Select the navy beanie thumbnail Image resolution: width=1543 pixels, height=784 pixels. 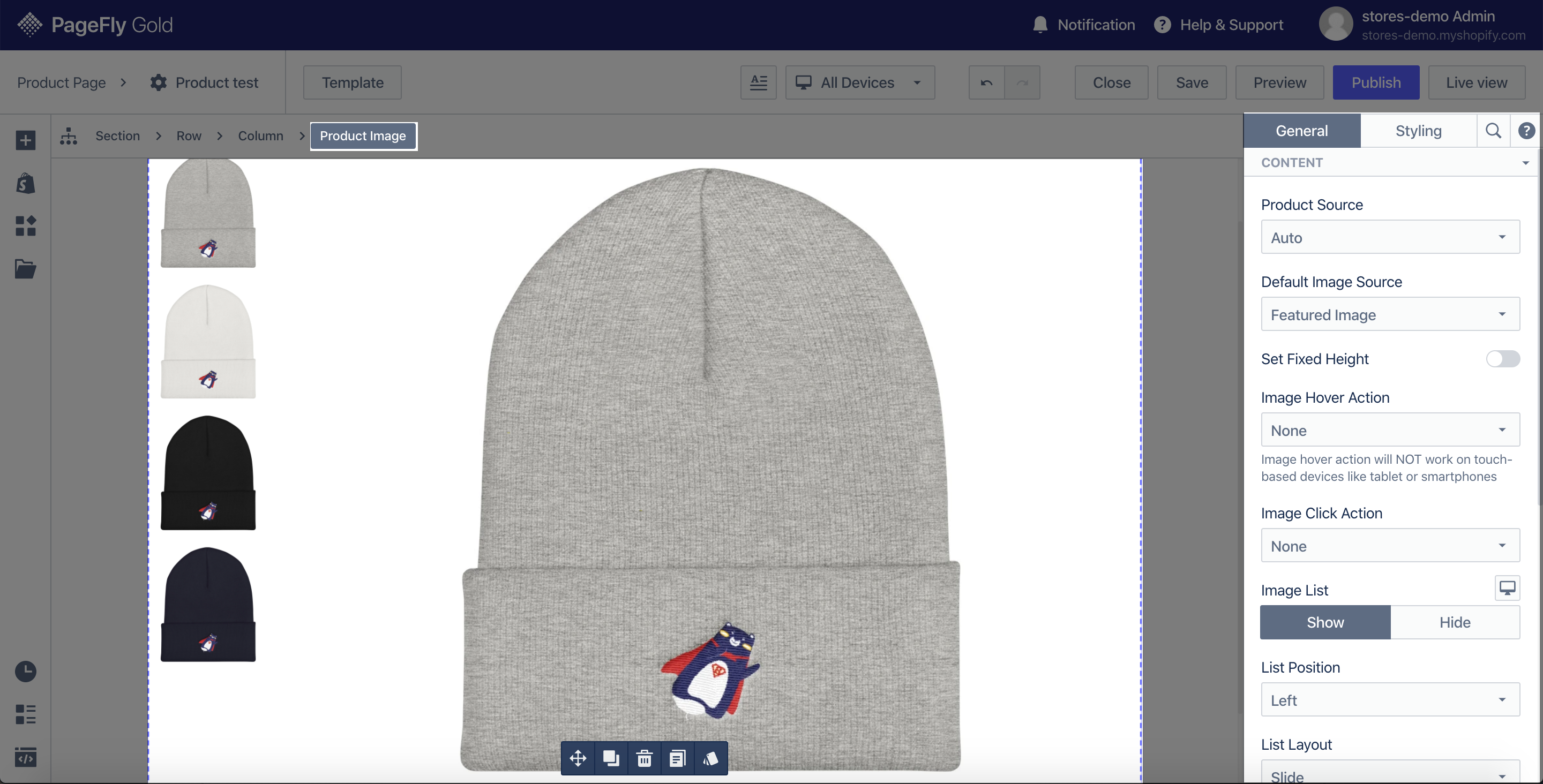[x=208, y=604]
